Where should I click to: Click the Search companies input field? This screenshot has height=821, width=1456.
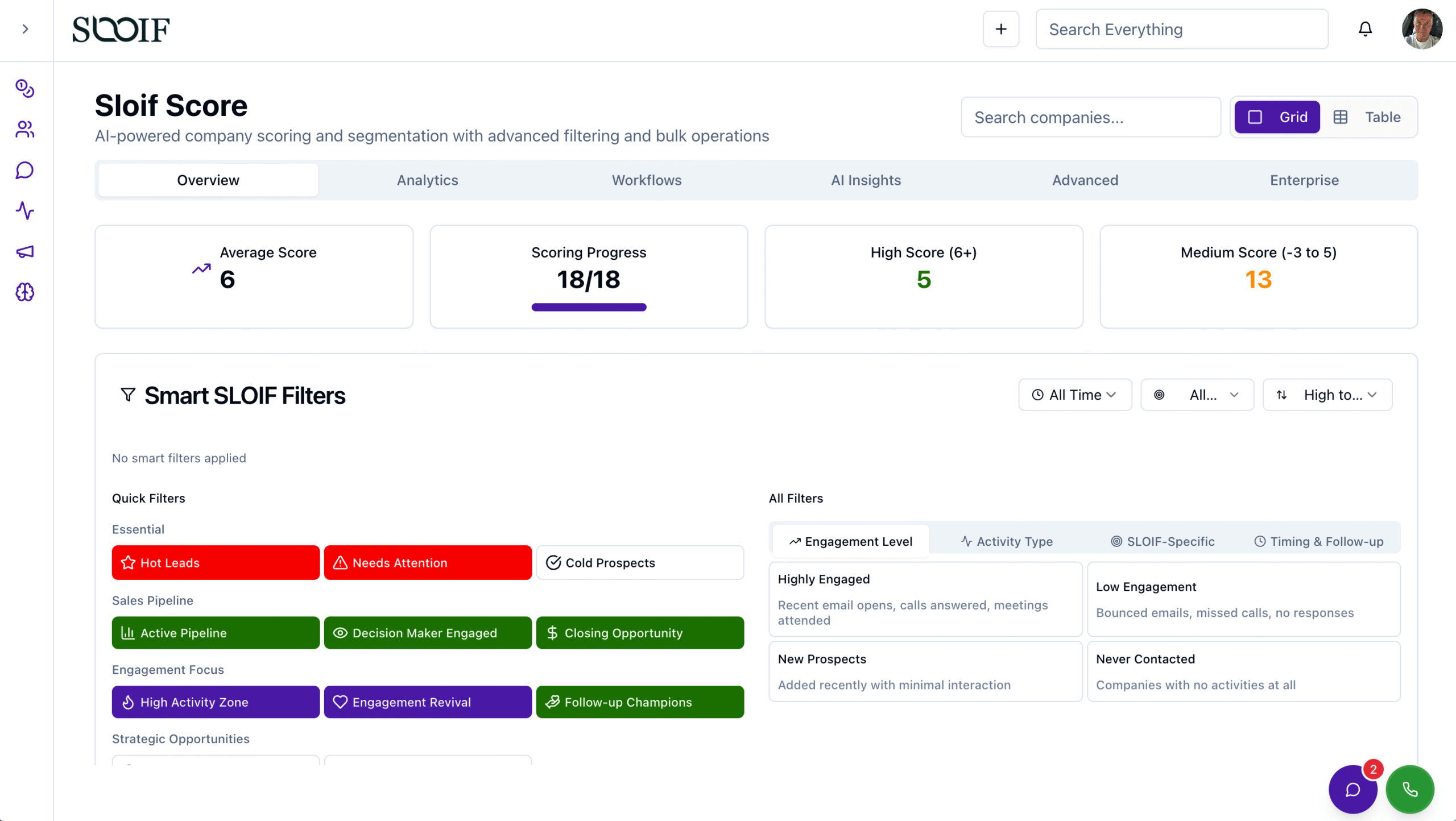(x=1090, y=117)
